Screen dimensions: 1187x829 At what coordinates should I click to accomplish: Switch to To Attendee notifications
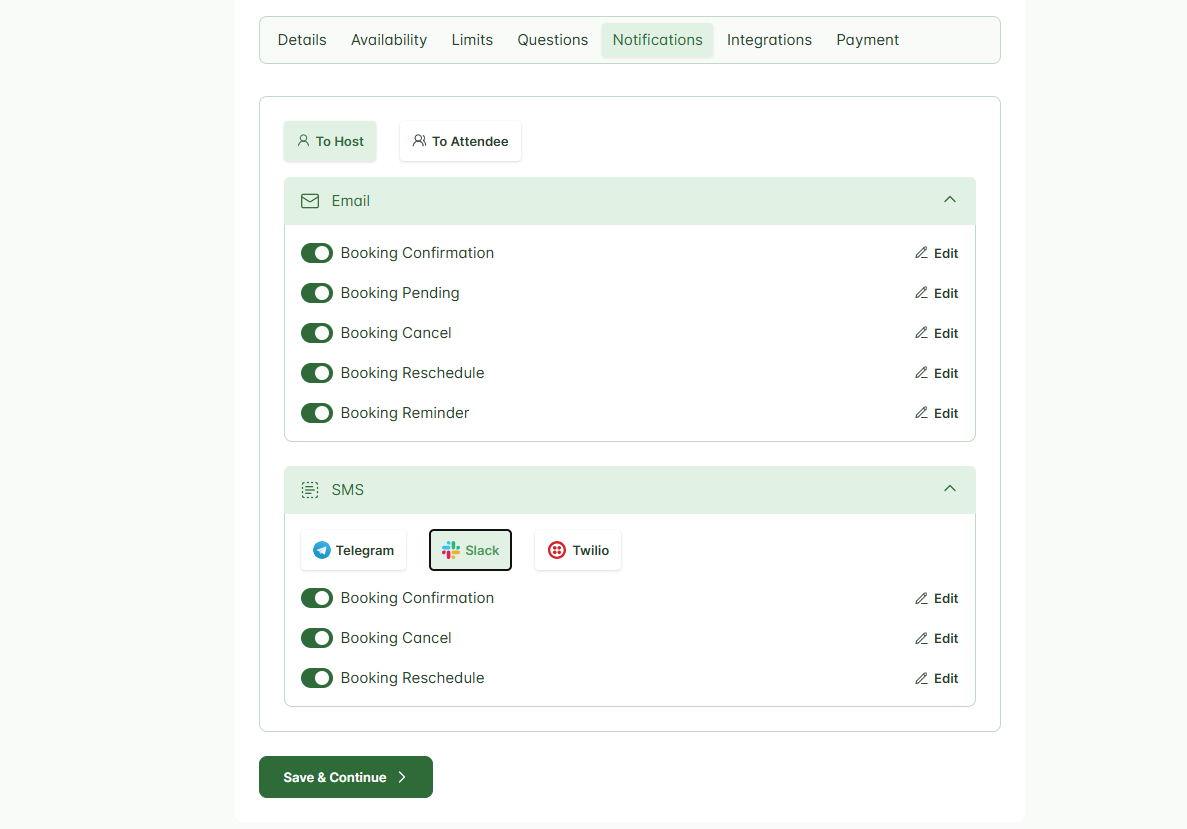coord(460,142)
